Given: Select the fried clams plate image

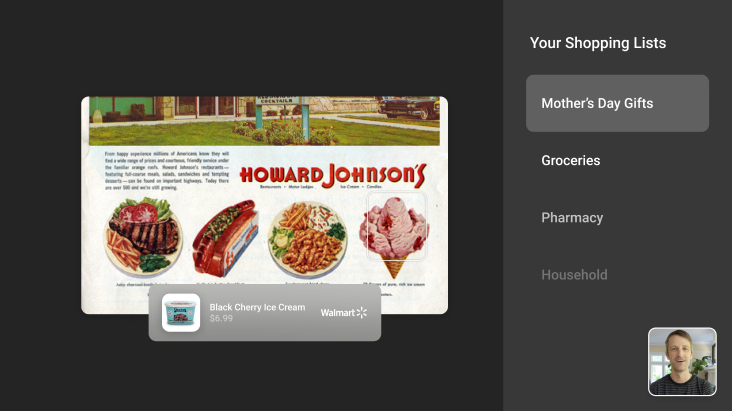Looking at the screenshot, I should (308, 240).
